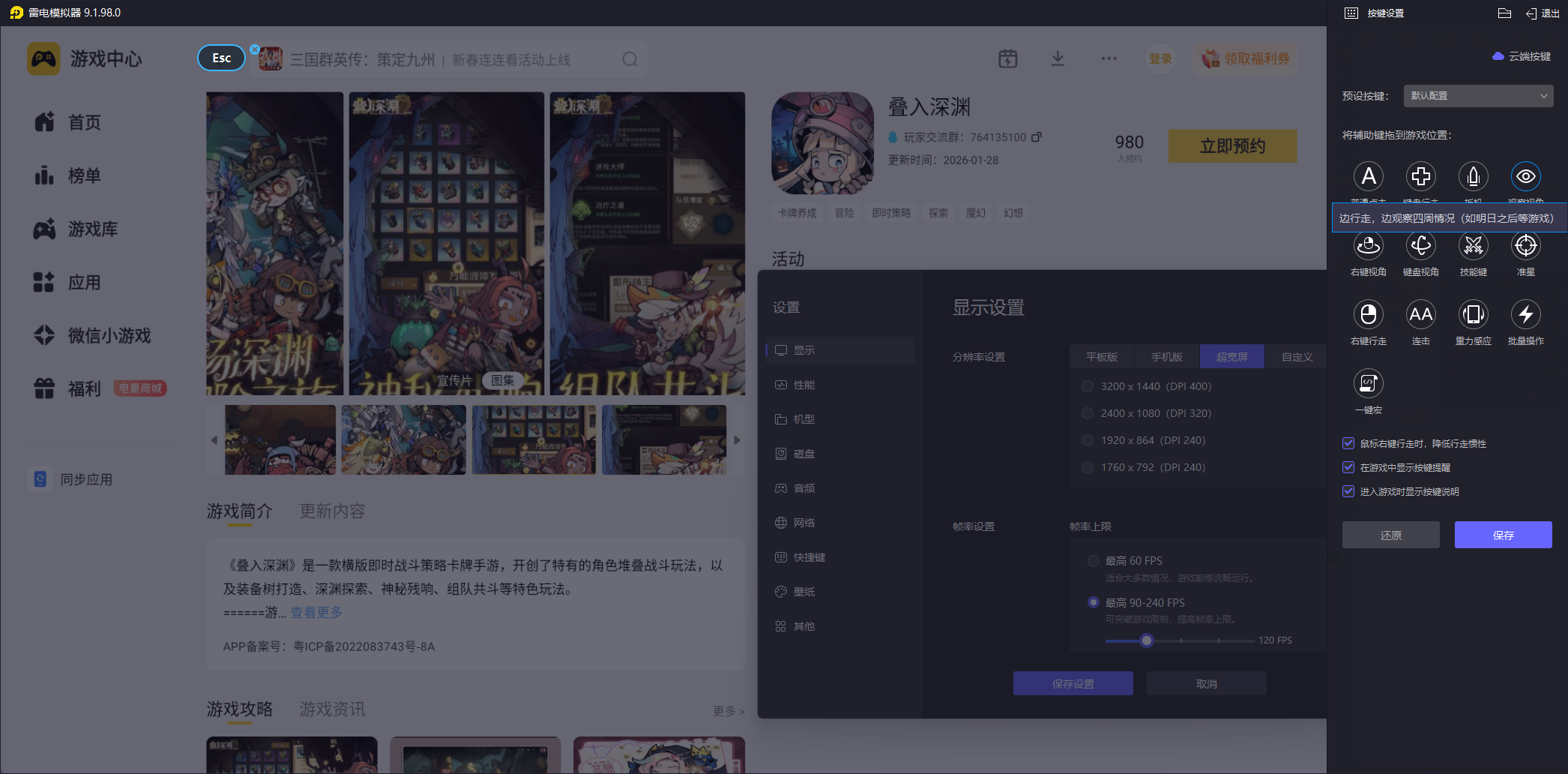Viewport: 1568px width, 774px height.
Task: Choose the 扳机 bullet trigger key icon
Action: tap(1474, 176)
